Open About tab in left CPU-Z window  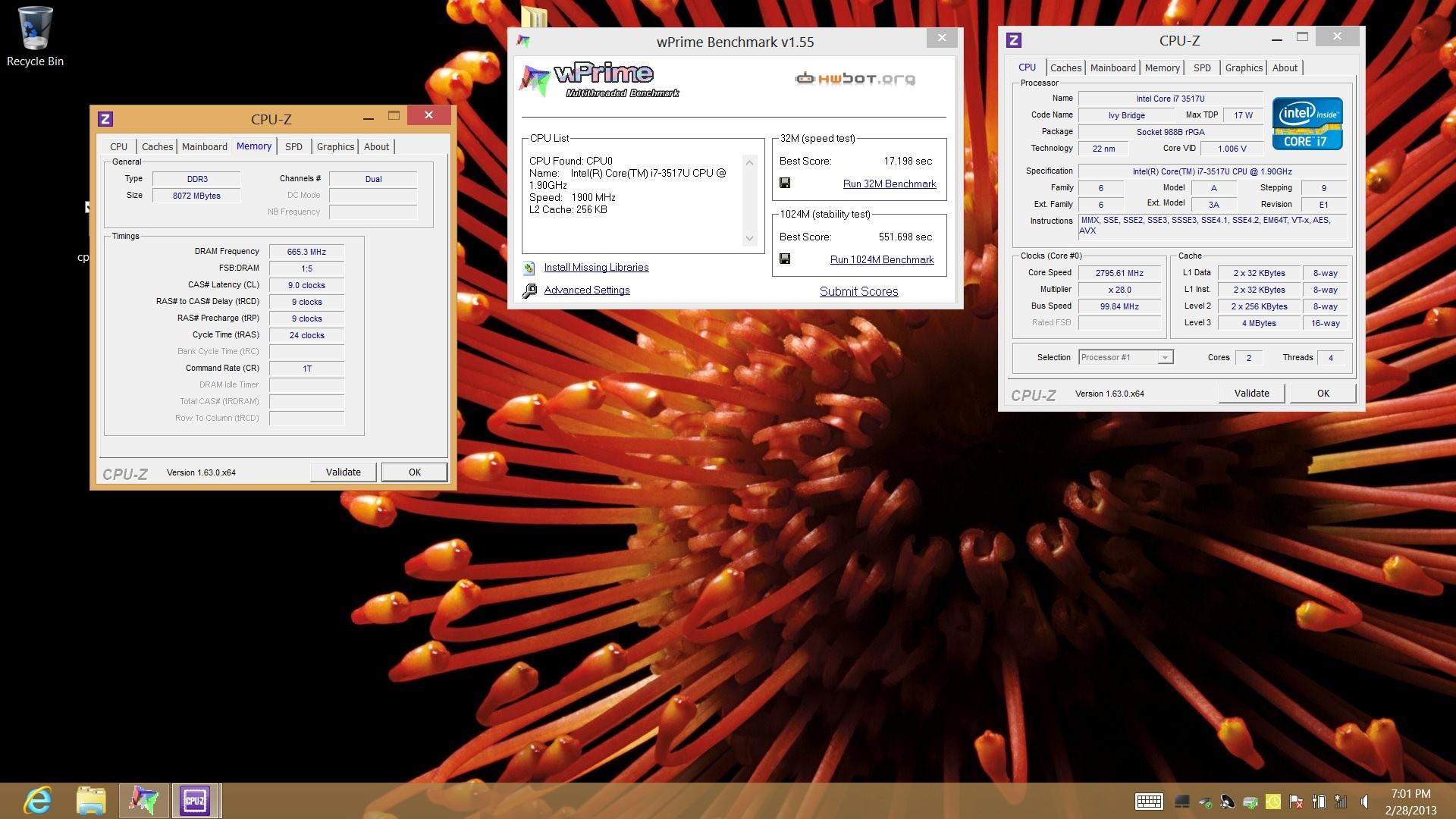click(x=376, y=146)
